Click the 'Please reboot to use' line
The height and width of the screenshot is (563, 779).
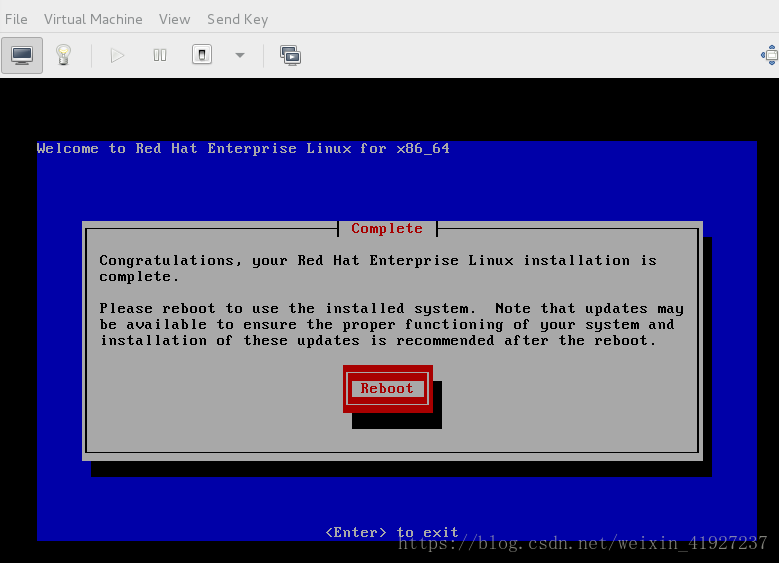391,309
